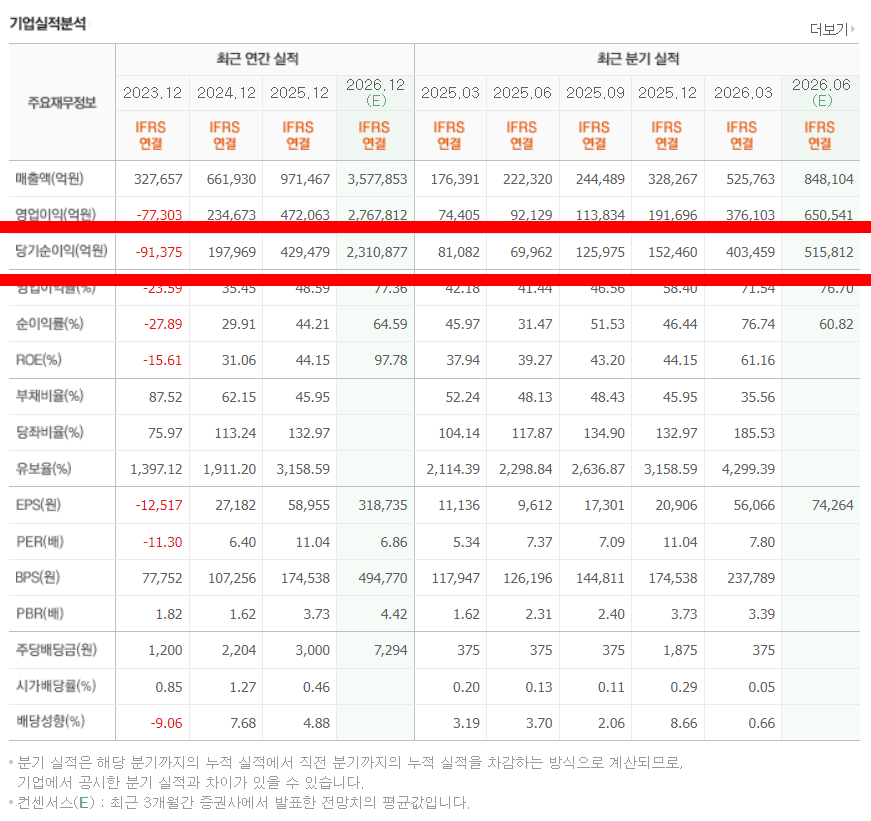Click the 당기순이익(억원) row label
Image resolution: width=871 pixels, height=821 pixels.
61,251
